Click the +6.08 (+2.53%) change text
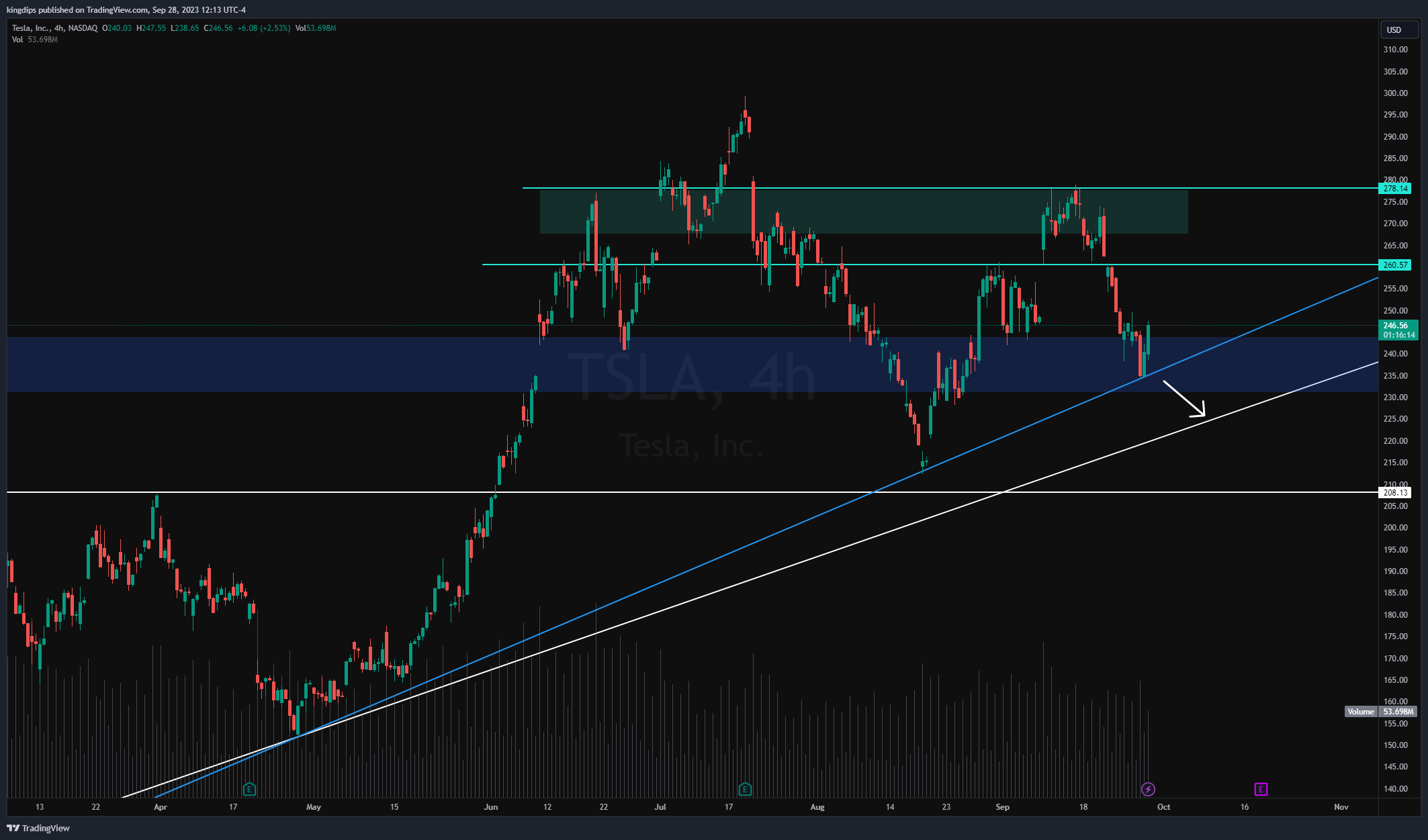 [264, 28]
